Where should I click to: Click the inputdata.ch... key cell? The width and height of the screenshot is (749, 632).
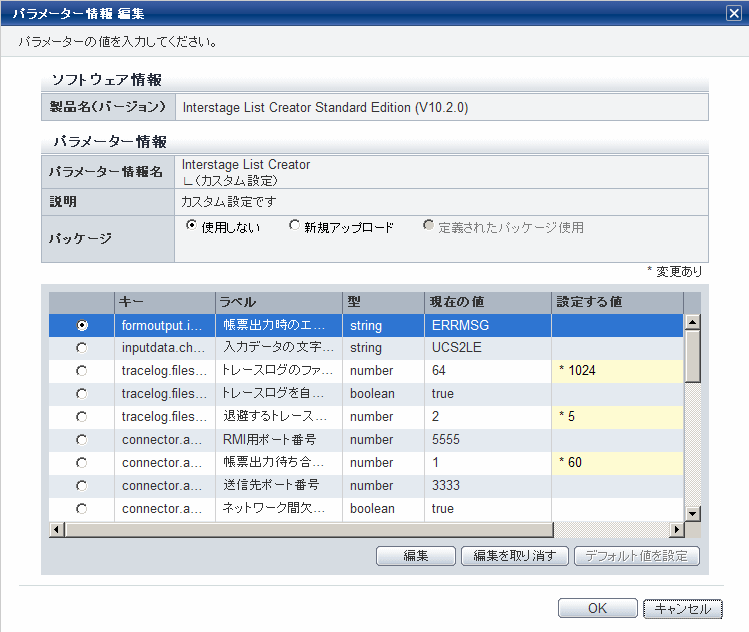[x=165, y=348]
